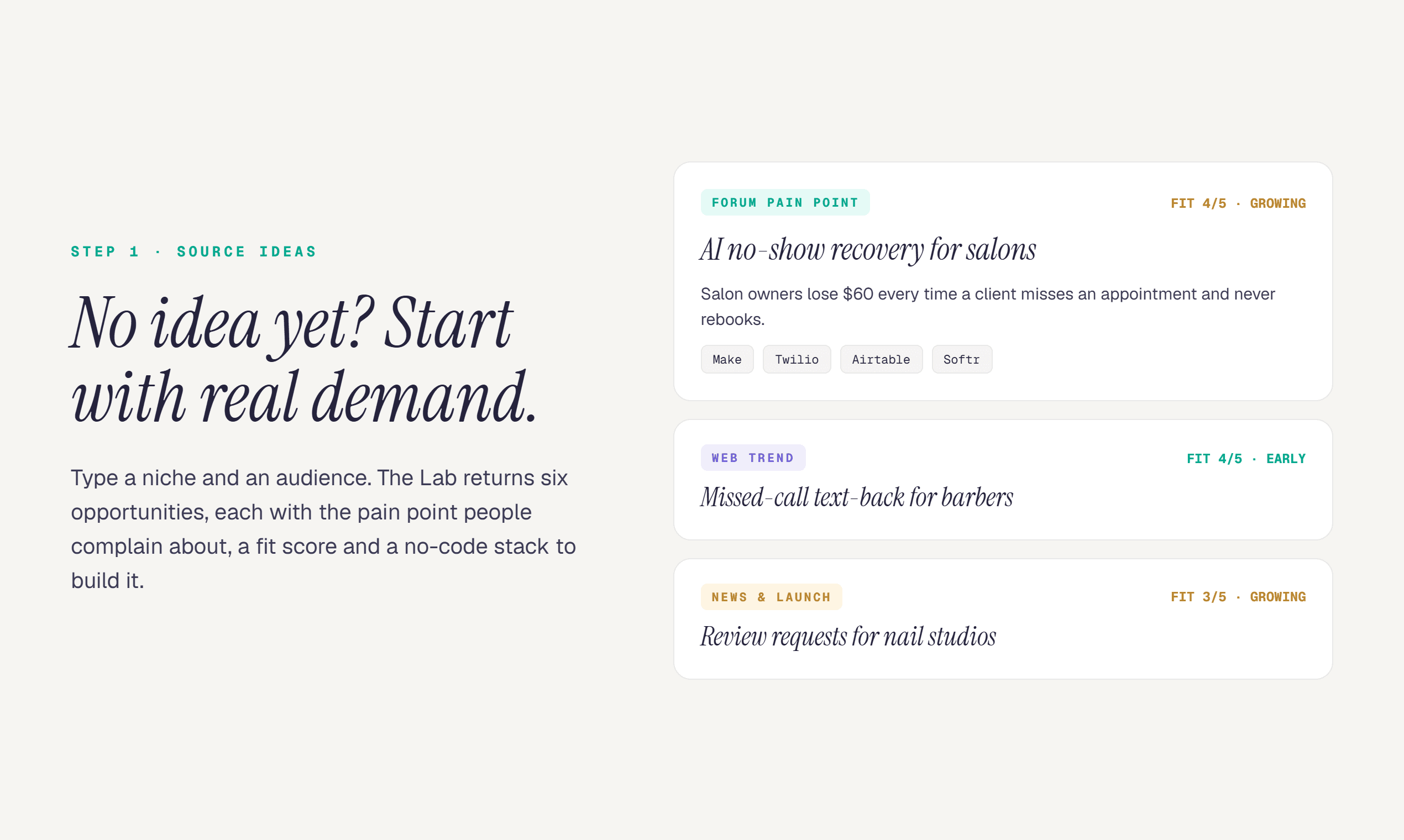Expand Review requests for nail studios card
This screenshot has height=840, width=1404.
pos(848,637)
